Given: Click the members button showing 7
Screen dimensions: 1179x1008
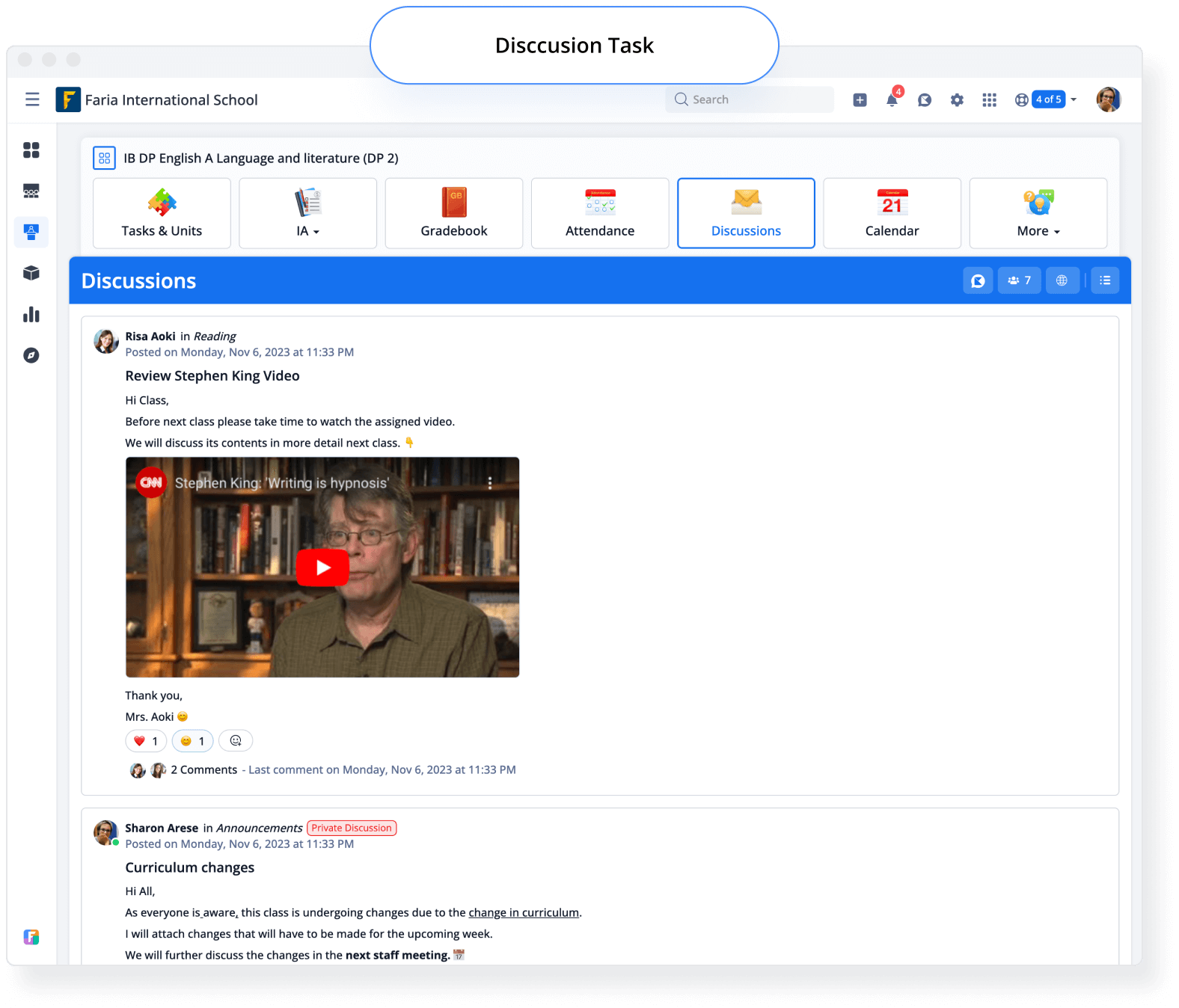Looking at the screenshot, I should (x=1019, y=280).
